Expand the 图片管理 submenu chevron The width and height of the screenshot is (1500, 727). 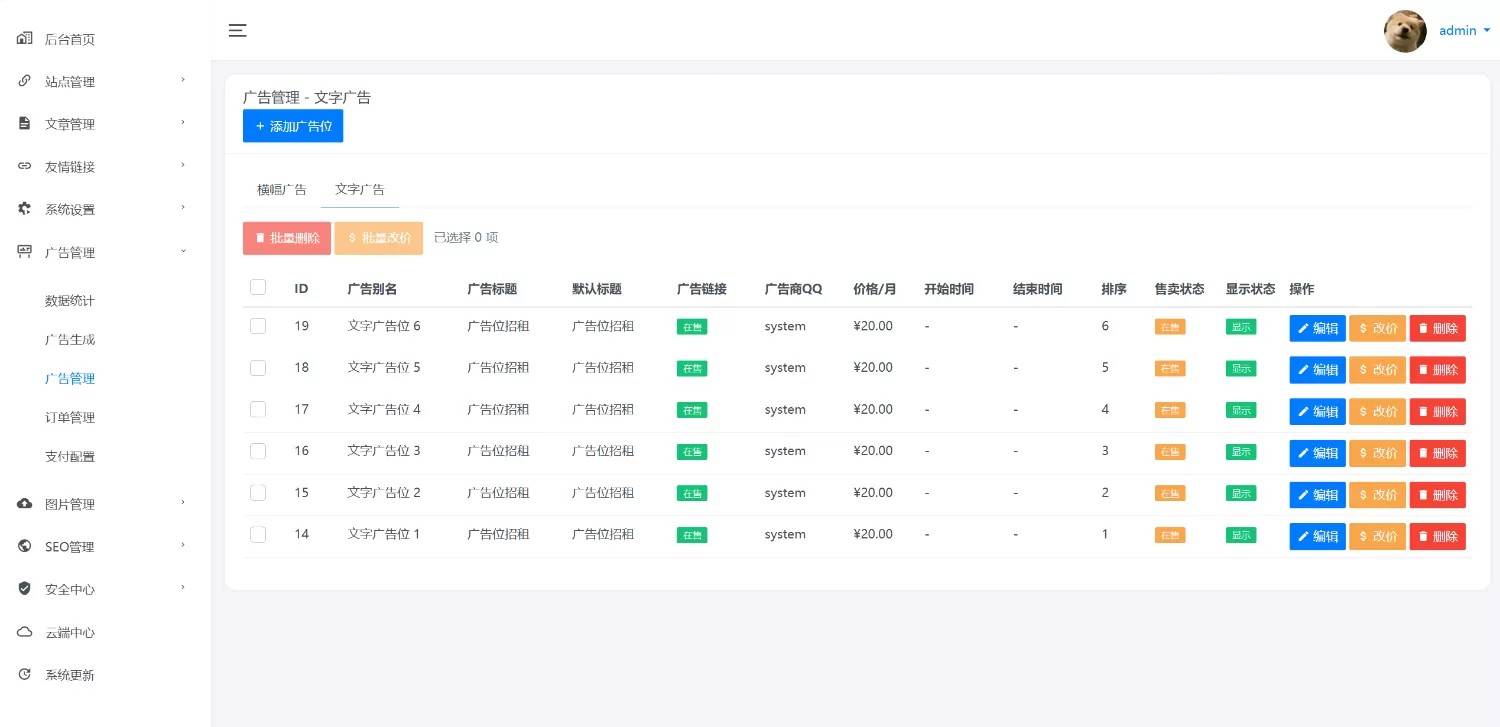pos(183,502)
